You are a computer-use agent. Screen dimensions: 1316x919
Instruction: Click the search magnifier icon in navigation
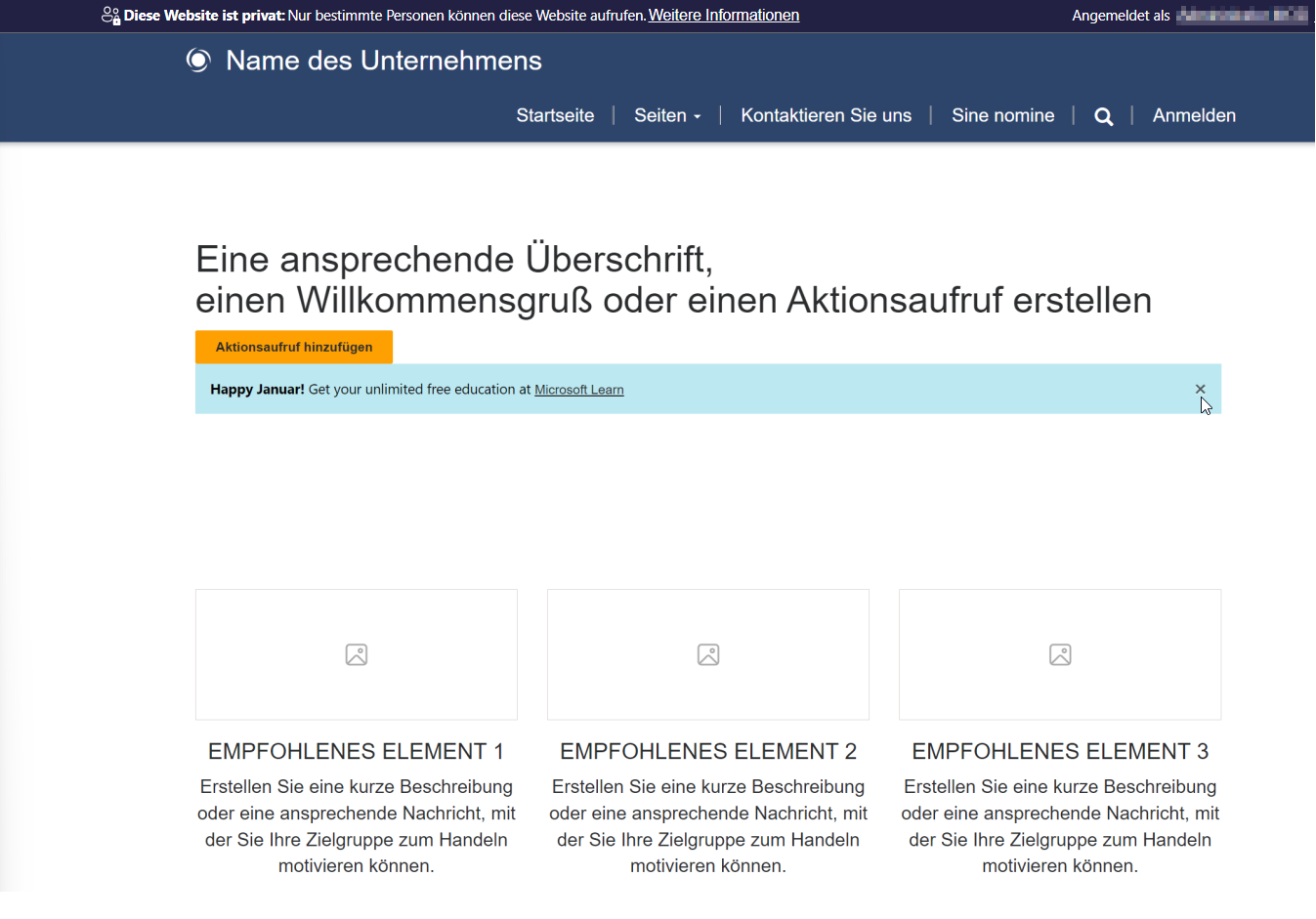pos(1103,116)
